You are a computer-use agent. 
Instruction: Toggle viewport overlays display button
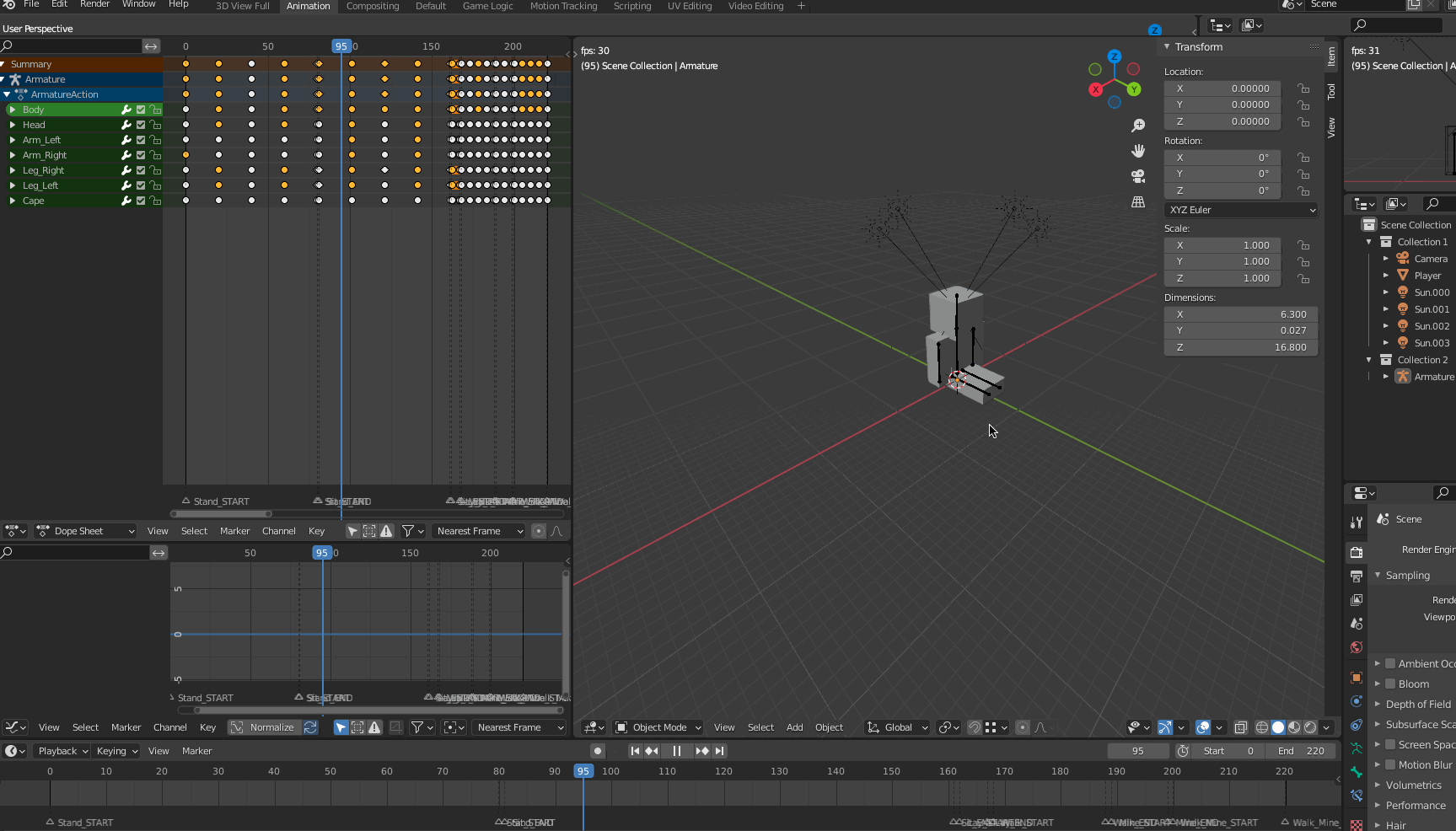[x=1203, y=727]
